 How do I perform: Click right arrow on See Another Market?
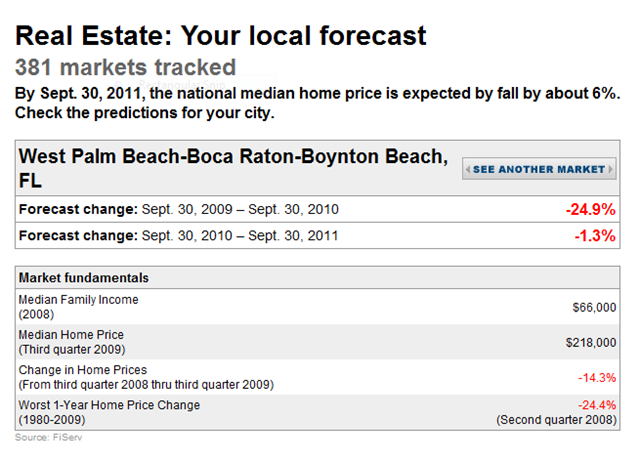coord(611,169)
